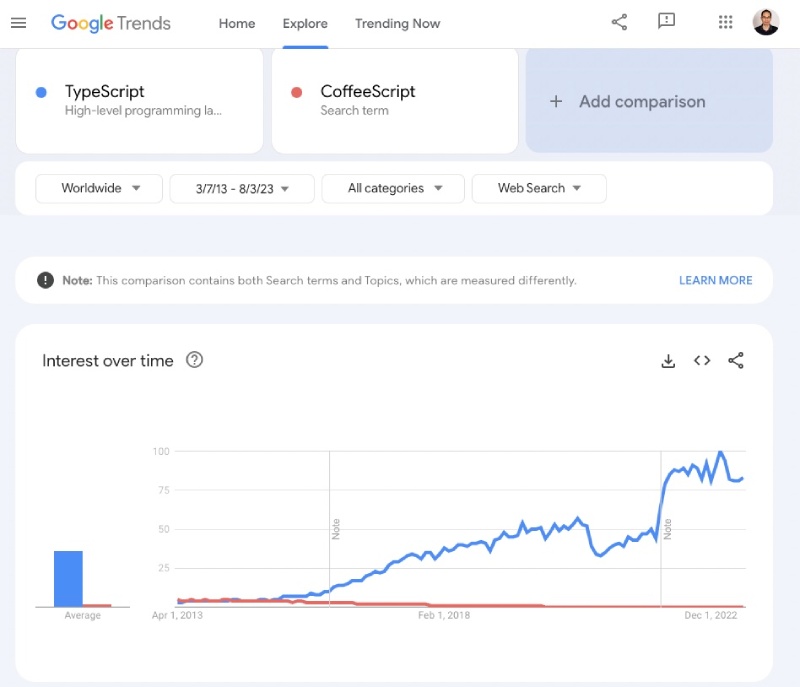This screenshot has width=800, height=687.
Task: Open the embed code for the chart
Action: 701,361
